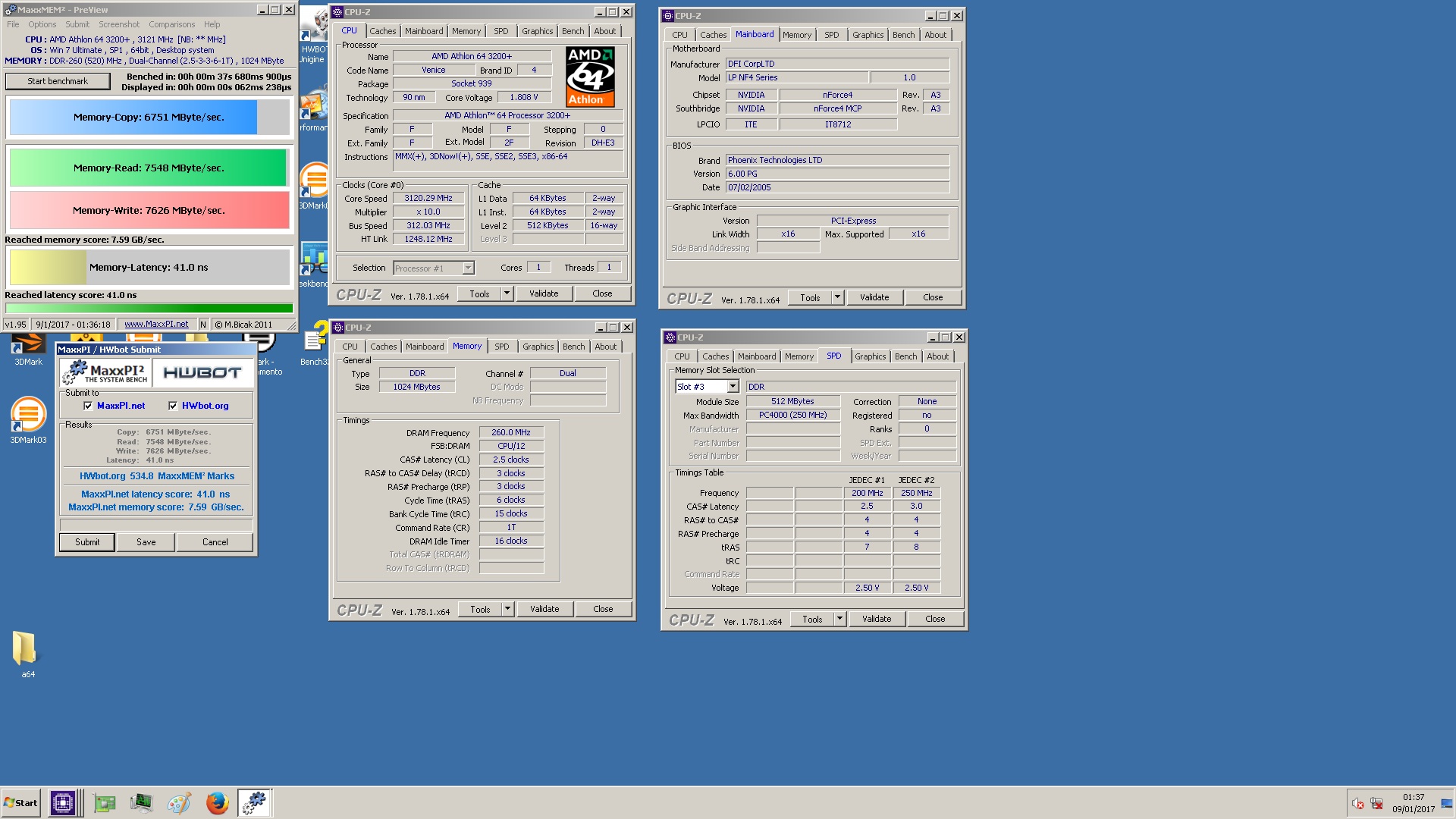Click the Memory-Latency 41.0 ns bar
The image size is (1456, 819).
click(149, 267)
